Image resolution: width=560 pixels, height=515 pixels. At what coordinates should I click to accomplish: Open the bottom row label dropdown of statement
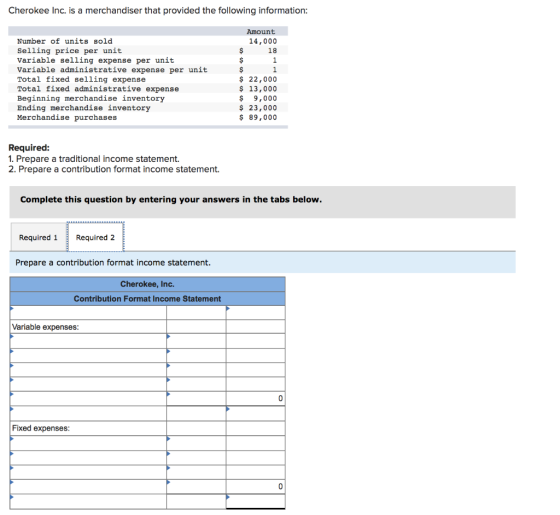click(x=88, y=501)
